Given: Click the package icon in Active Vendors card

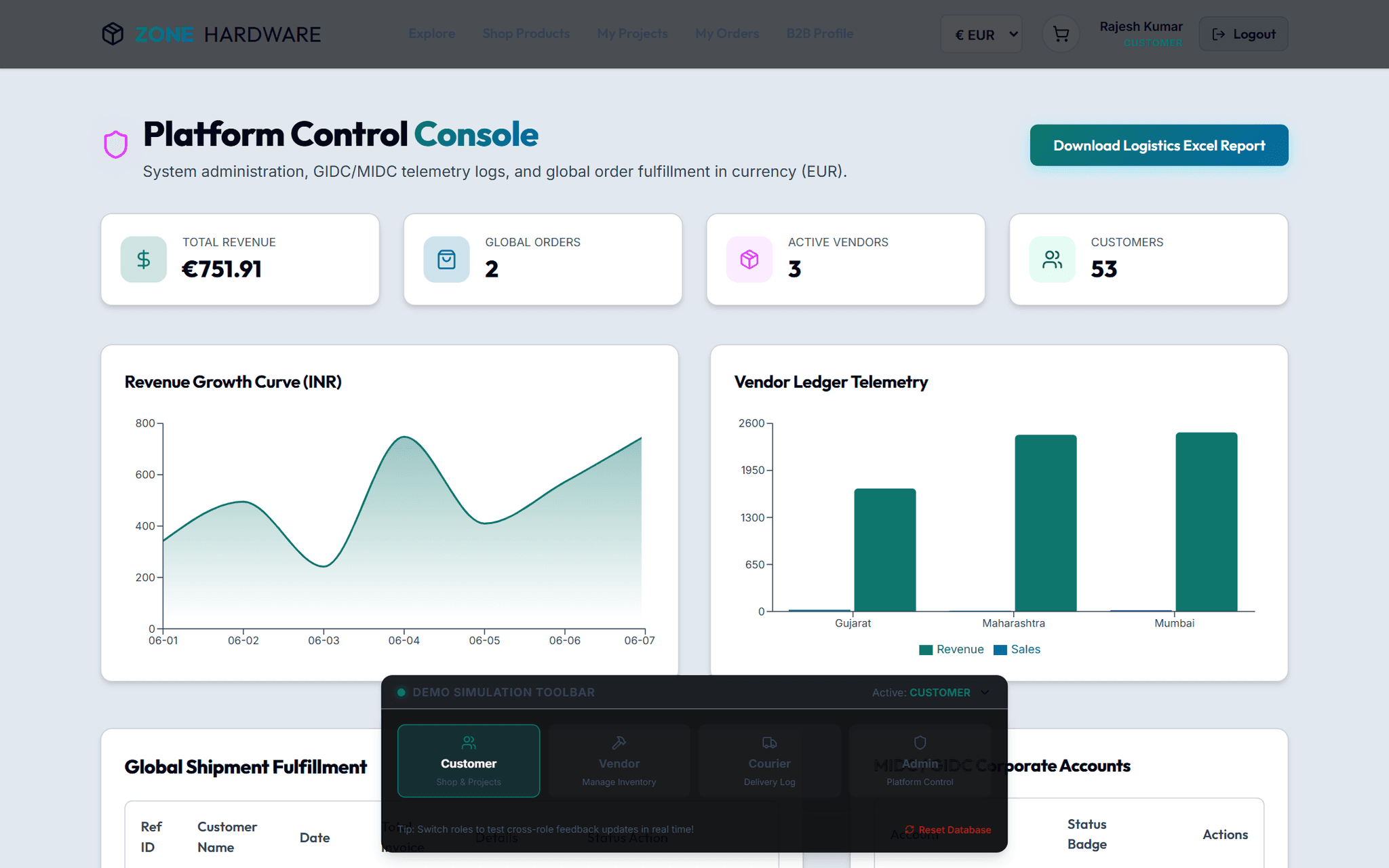Looking at the screenshot, I should 749,260.
